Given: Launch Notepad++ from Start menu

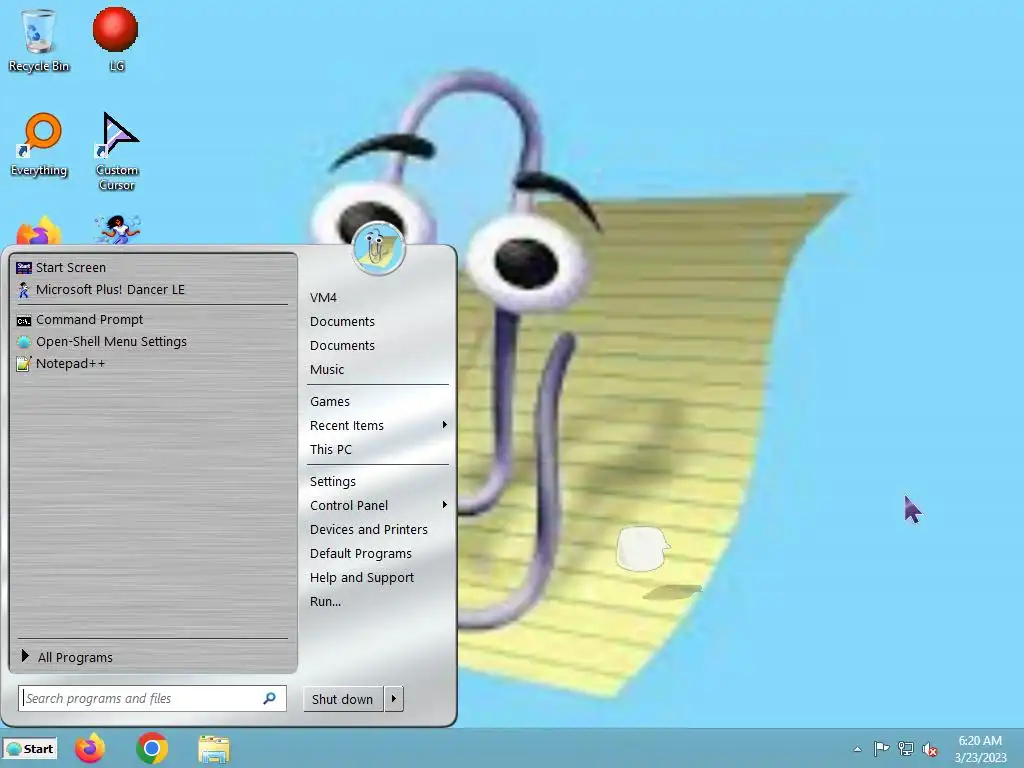Looking at the screenshot, I should pyautogui.click(x=153, y=364).
